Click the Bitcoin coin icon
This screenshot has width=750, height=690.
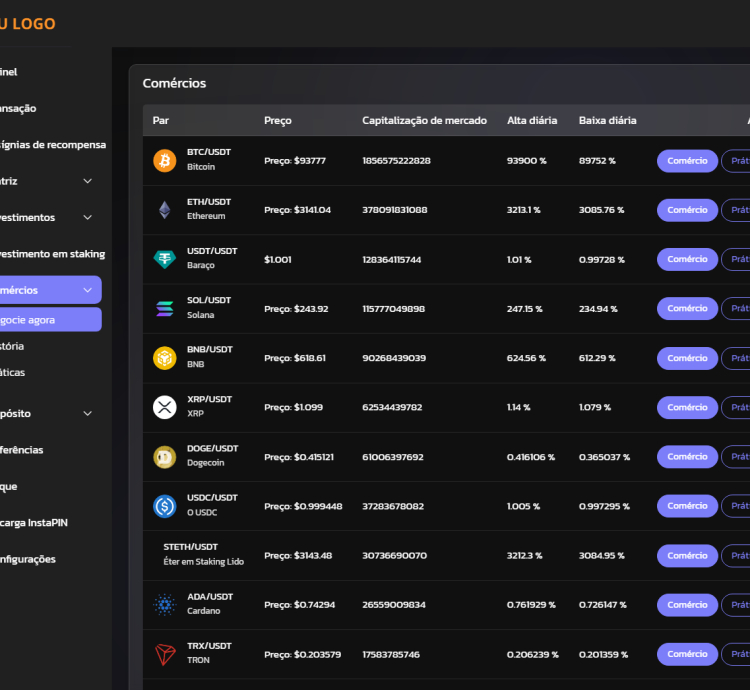click(x=165, y=160)
